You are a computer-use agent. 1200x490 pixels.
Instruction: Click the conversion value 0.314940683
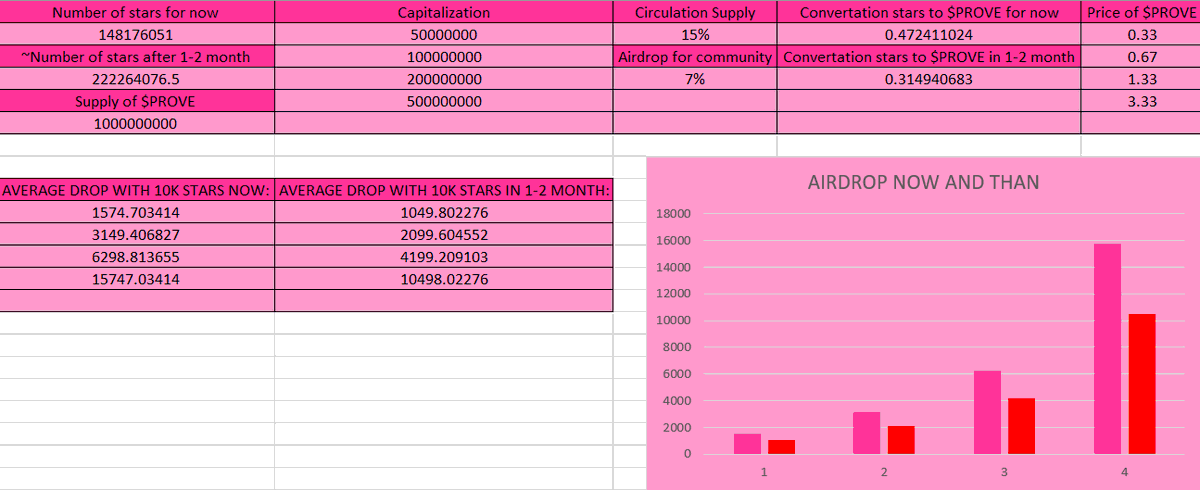tap(929, 79)
